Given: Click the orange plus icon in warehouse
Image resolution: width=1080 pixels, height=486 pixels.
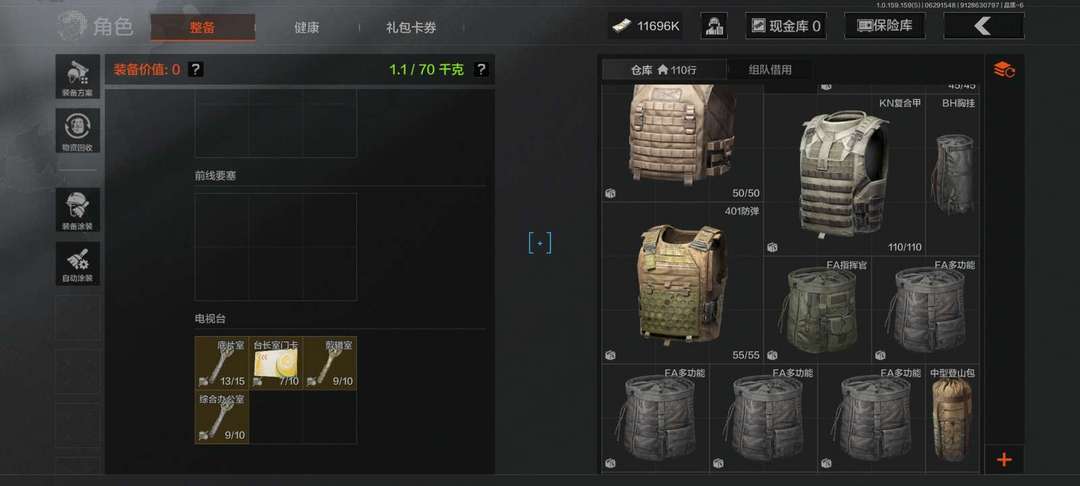Looking at the screenshot, I should 1004,459.
